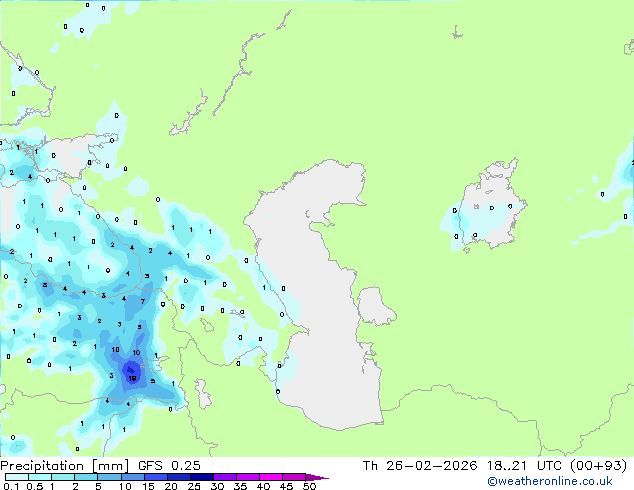Click the '19' peak precipitation value on map
The image size is (634, 490).
132,379
